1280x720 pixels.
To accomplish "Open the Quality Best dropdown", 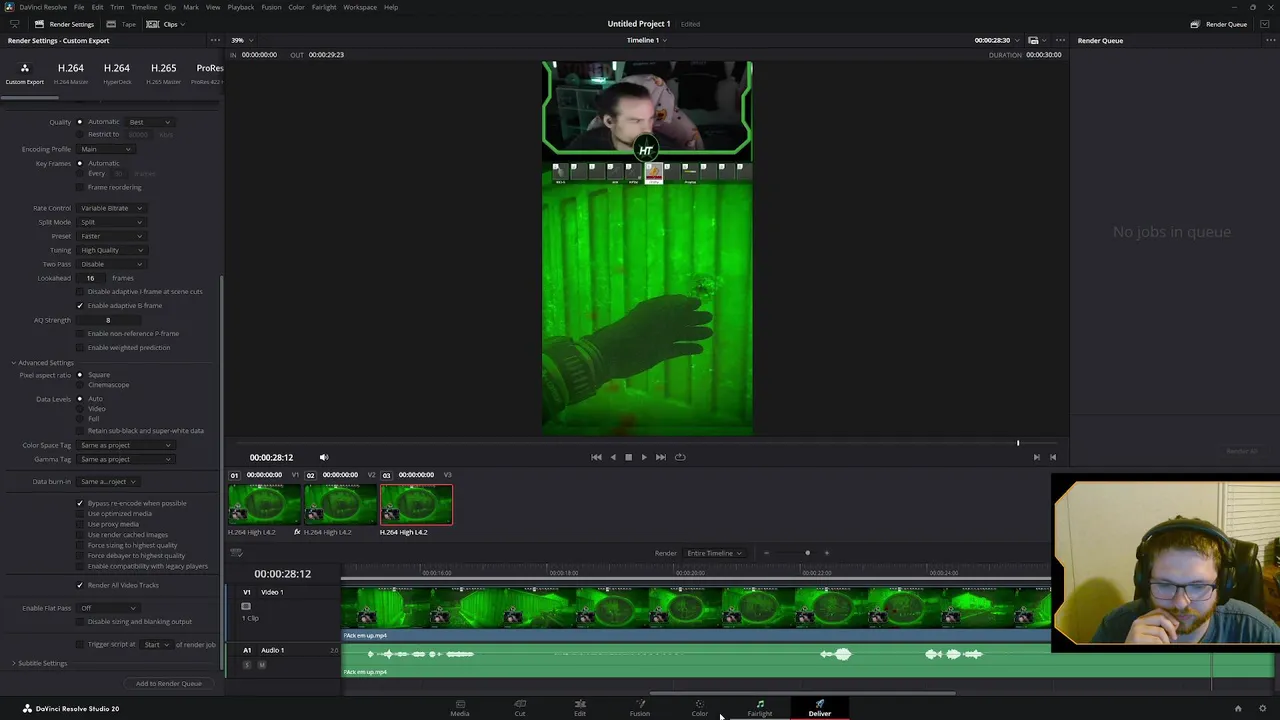I will 149,122.
